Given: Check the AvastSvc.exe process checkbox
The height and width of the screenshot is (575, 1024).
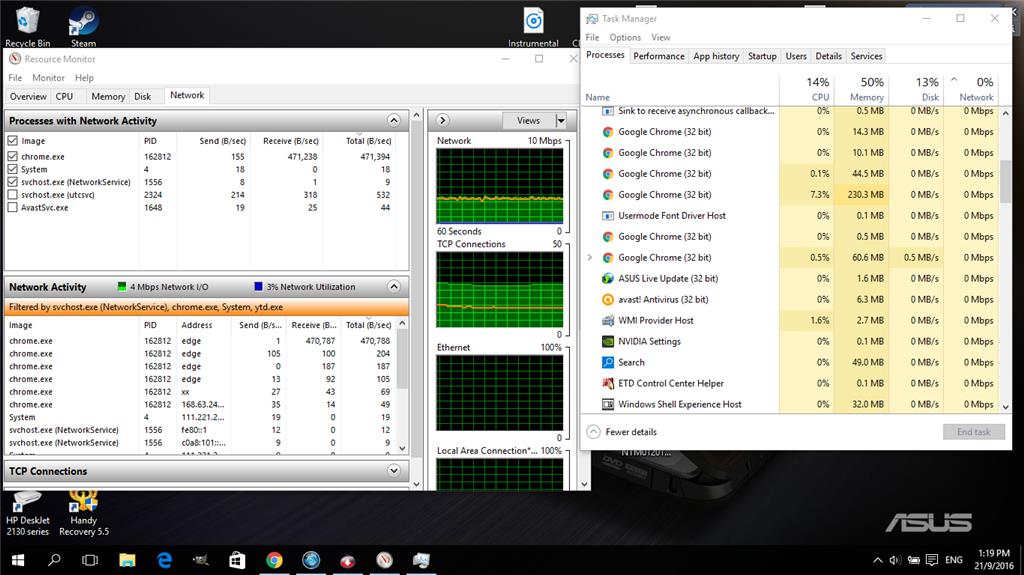Looking at the screenshot, I should click(13, 208).
